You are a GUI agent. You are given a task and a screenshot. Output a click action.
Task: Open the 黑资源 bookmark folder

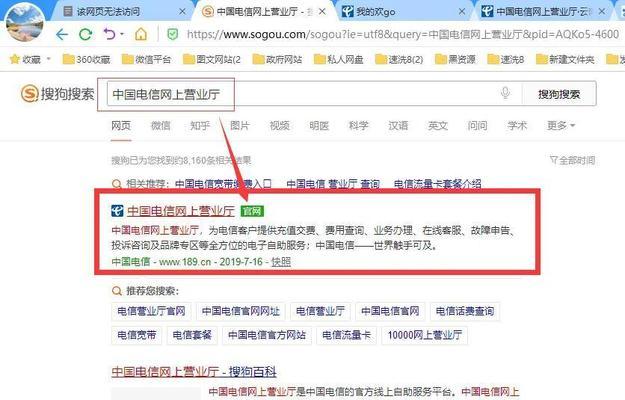455,59
